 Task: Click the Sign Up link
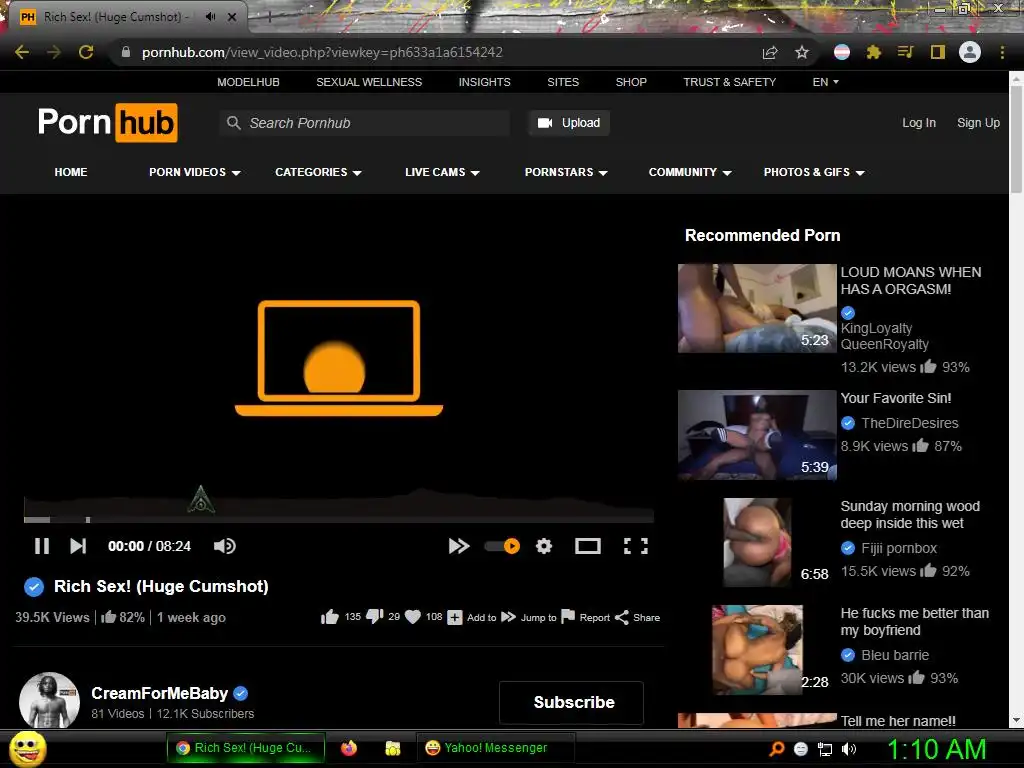tap(978, 123)
